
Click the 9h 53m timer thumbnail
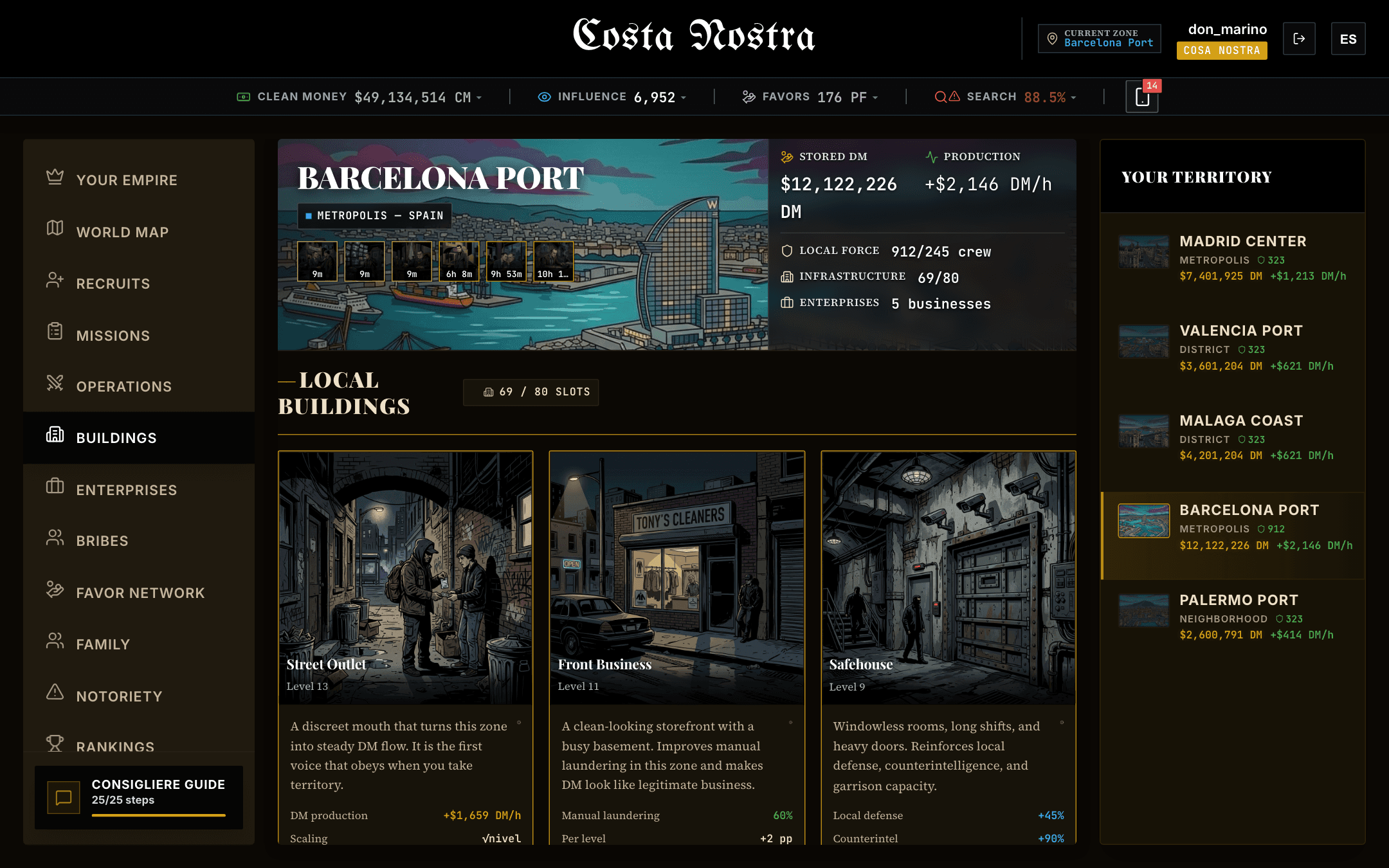click(506, 261)
